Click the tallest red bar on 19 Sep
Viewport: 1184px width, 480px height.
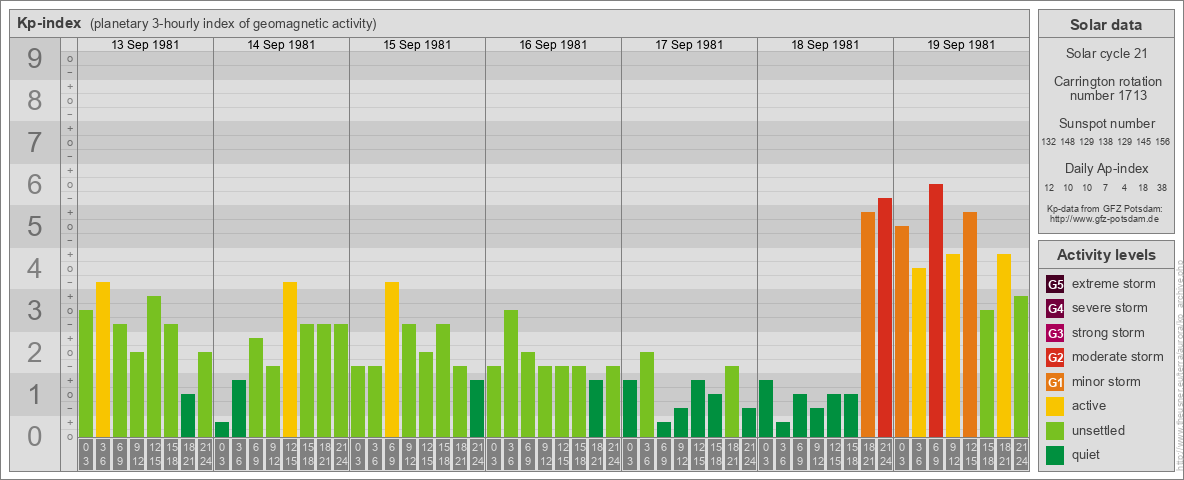tap(936, 309)
